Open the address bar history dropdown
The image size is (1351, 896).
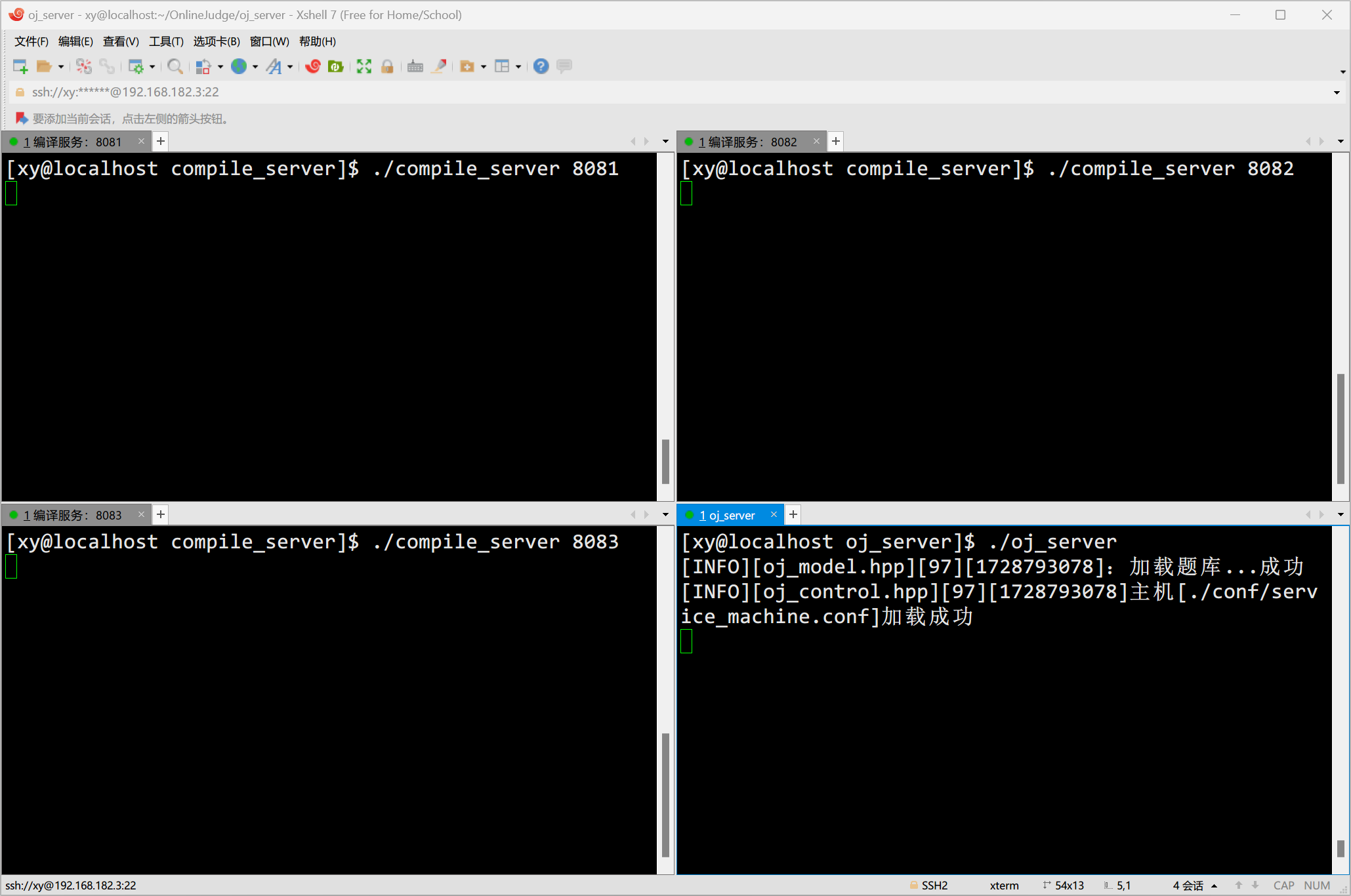1337,92
